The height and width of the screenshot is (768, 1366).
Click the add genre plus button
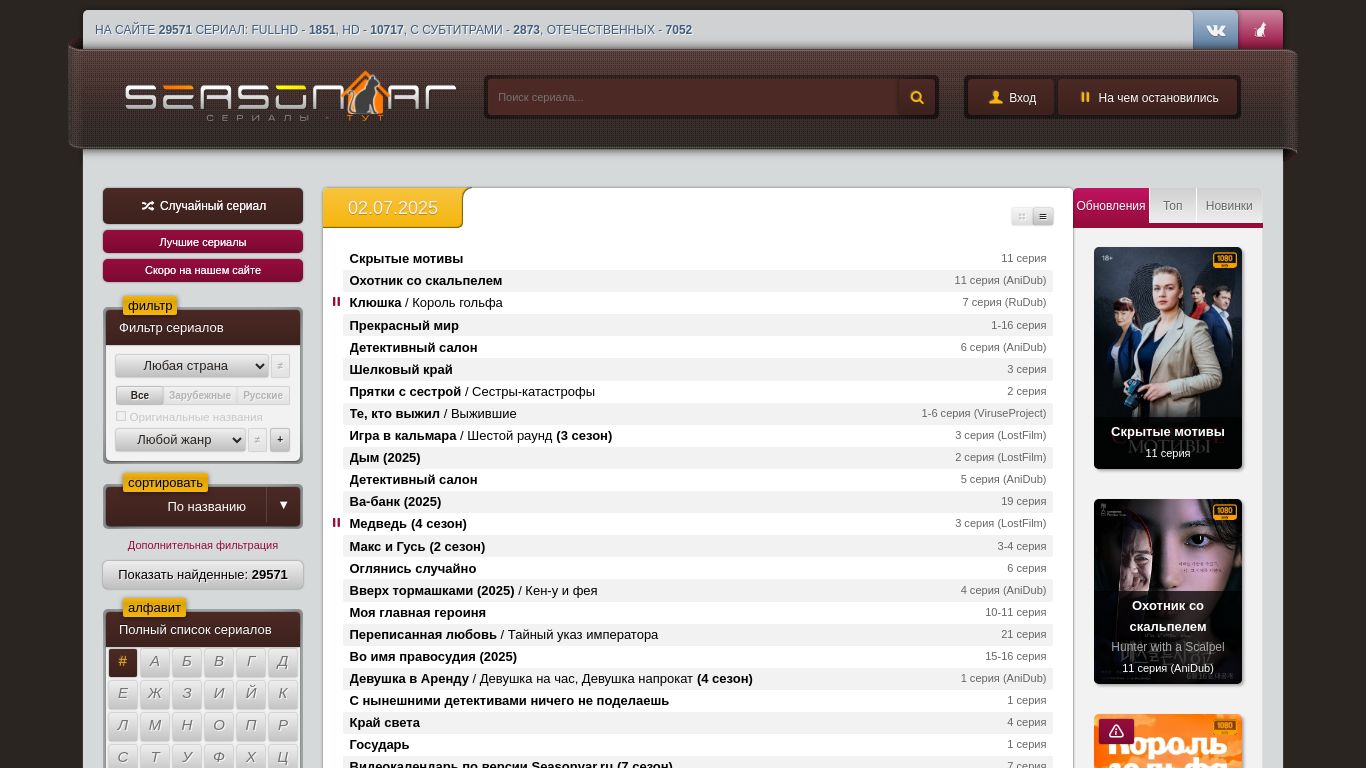pyautogui.click(x=280, y=440)
